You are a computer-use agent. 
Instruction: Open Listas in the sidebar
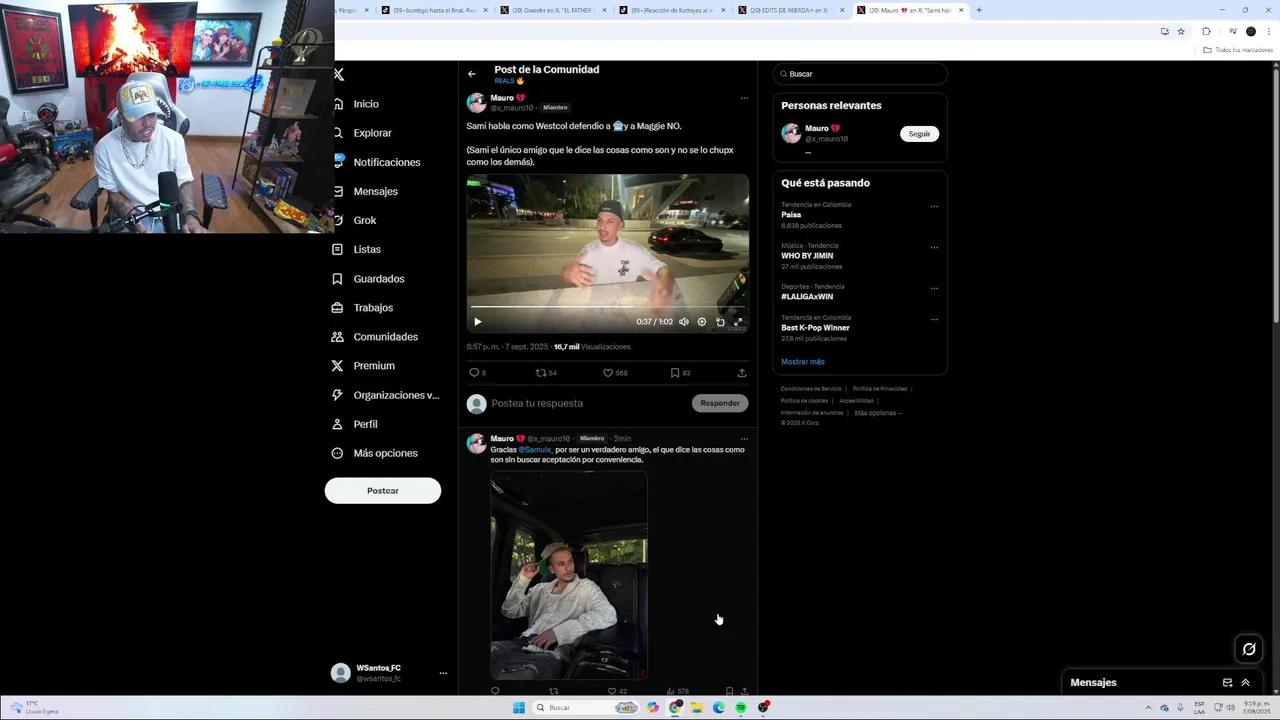(x=356, y=249)
